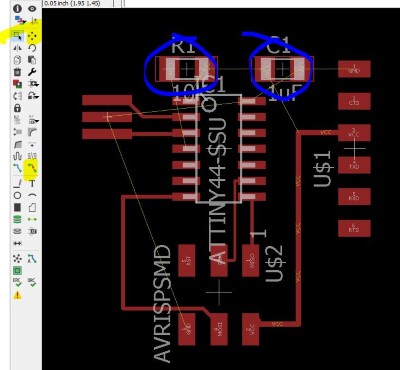The width and height of the screenshot is (400, 370).
Task: Select the Lock padlock tool
Action: point(17,108)
